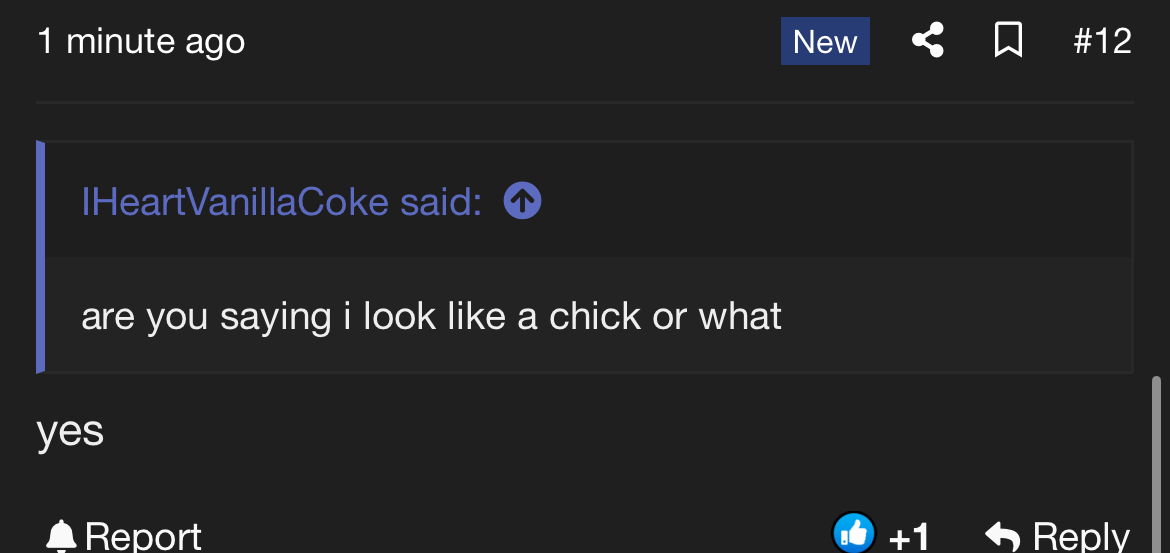The image size is (1170, 553).
Task: Open the '1 minute ago' timestamp link
Action: pos(141,41)
